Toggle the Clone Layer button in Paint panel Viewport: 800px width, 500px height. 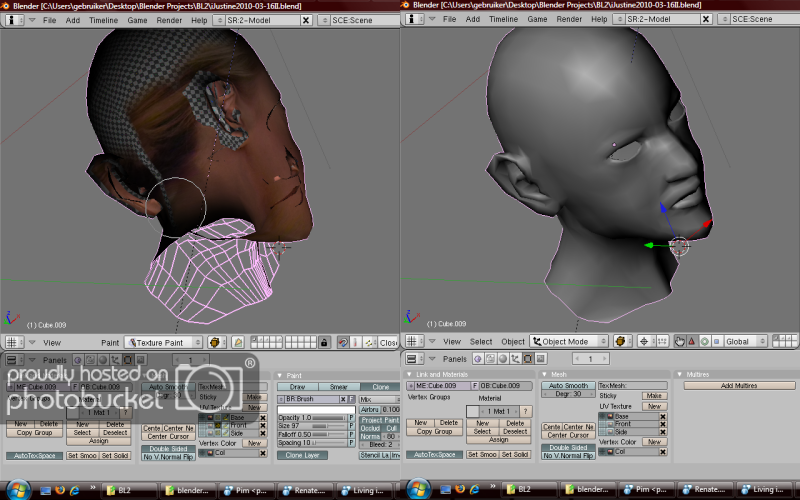coord(303,455)
